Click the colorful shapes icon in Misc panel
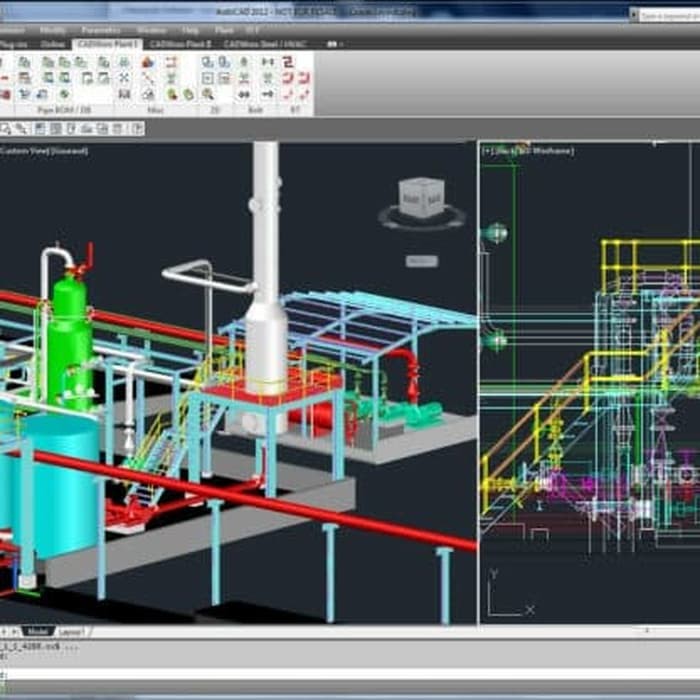Viewport: 700px width, 700px height. [x=172, y=94]
